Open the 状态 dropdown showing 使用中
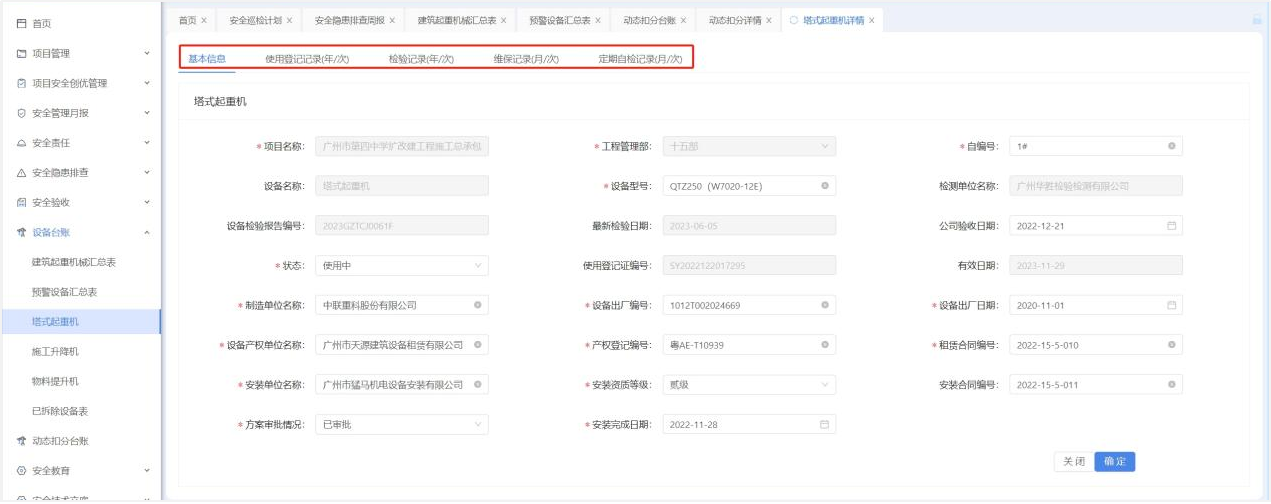This screenshot has width=1271, height=504. 401,266
